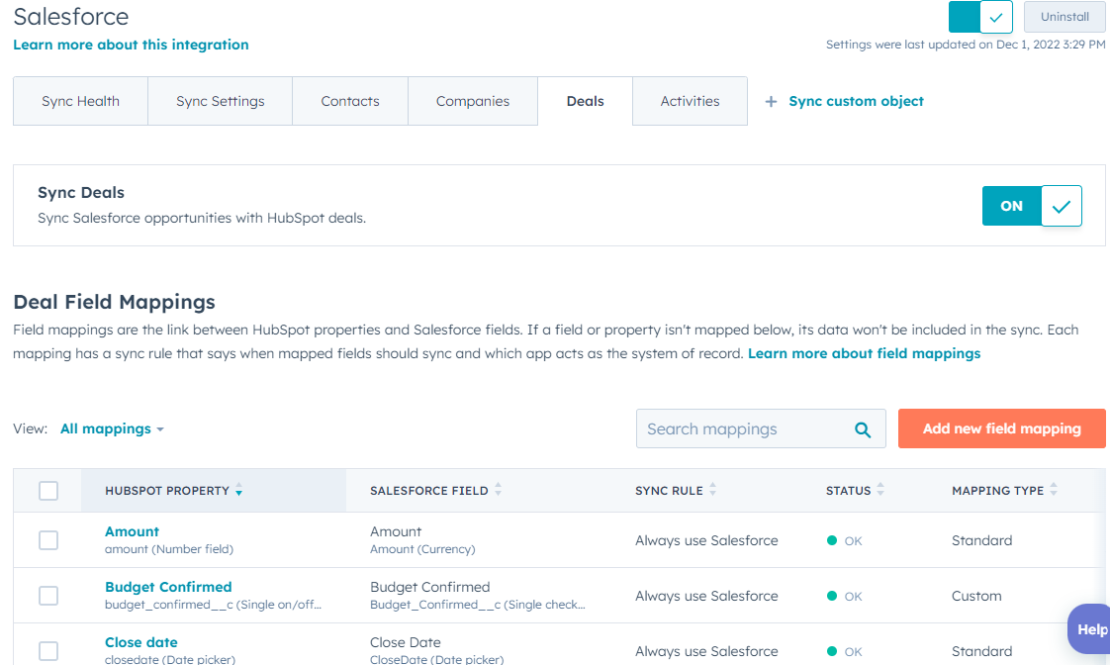Image resolution: width=1110 pixels, height=665 pixels.
Task: Sort by Sync Rule column
Action: coord(675,490)
